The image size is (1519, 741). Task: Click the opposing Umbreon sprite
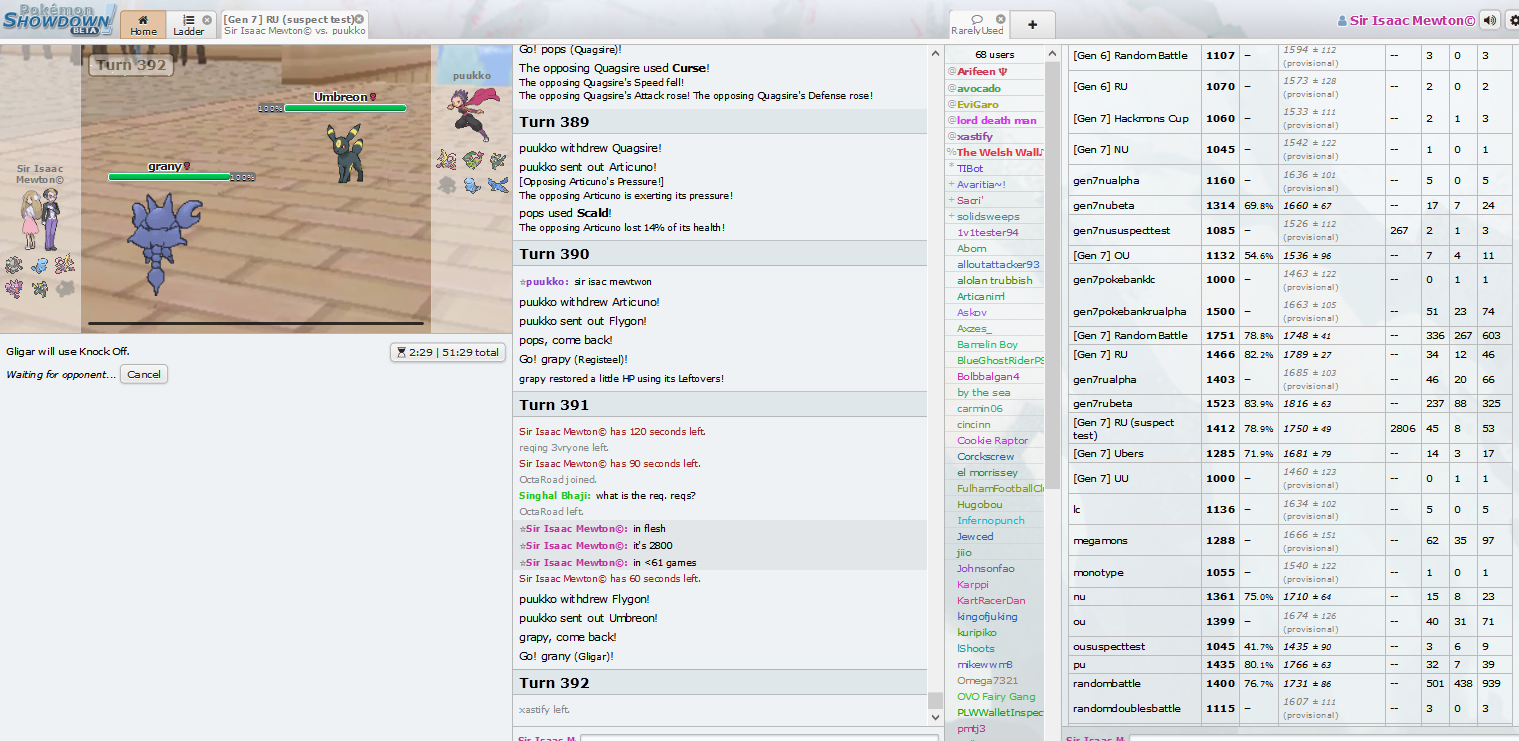(x=346, y=153)
